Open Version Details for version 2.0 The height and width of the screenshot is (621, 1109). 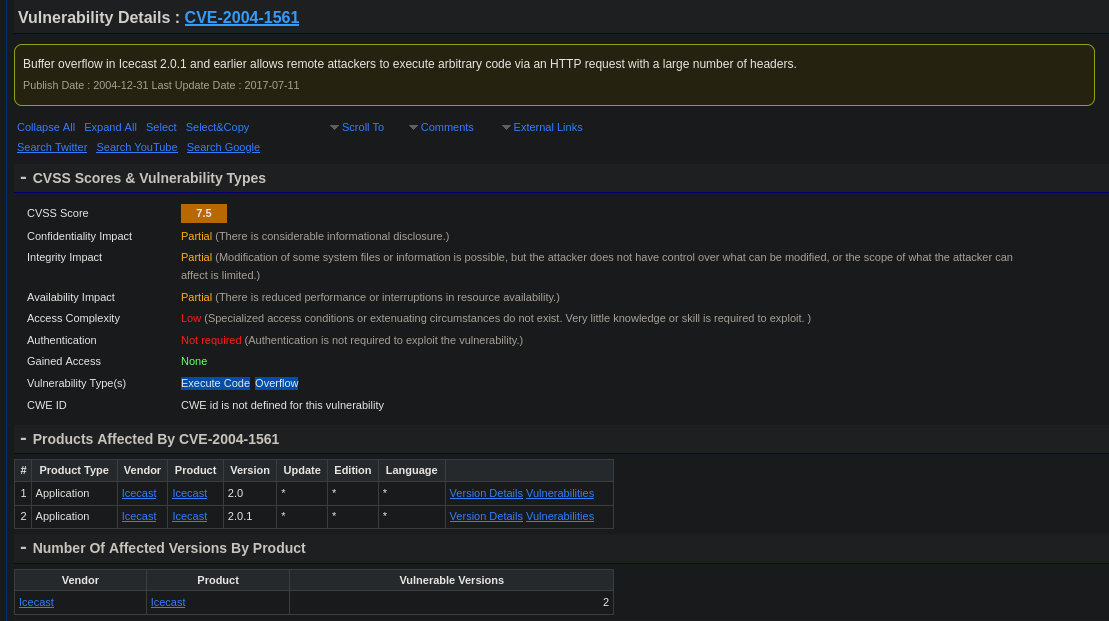(486, 493)
